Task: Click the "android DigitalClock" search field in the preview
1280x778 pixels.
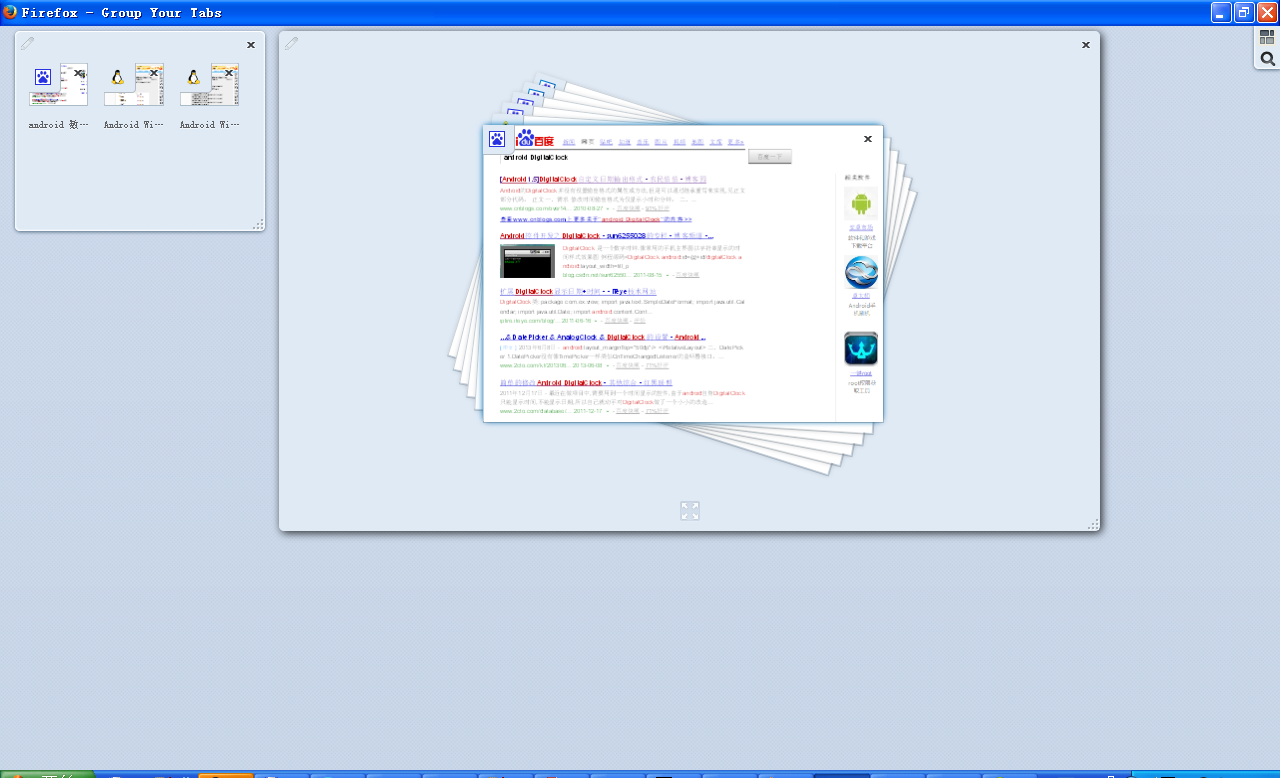Action: coord(623,157)
